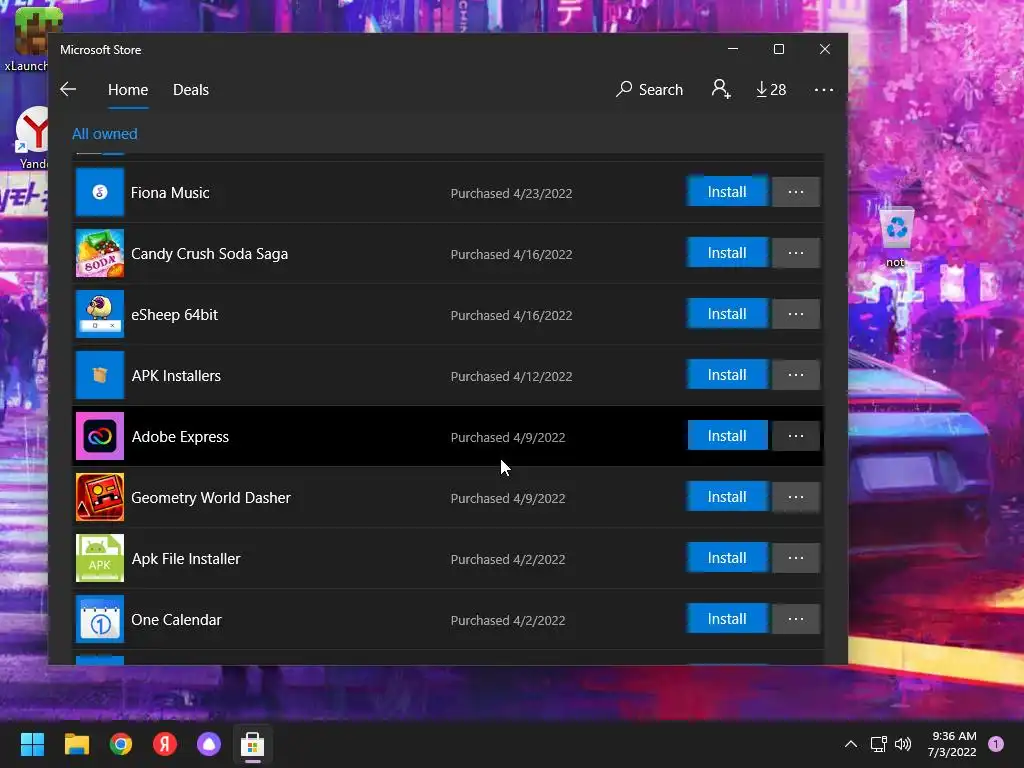Open Downloads and updates showing 28
The height and width of the screenshot is (768, 1024).
click(771, 89)
